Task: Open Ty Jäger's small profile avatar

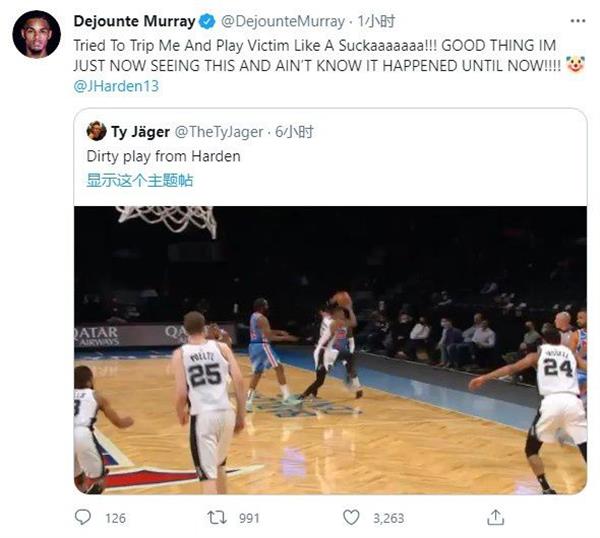Action: coord(96,131)
